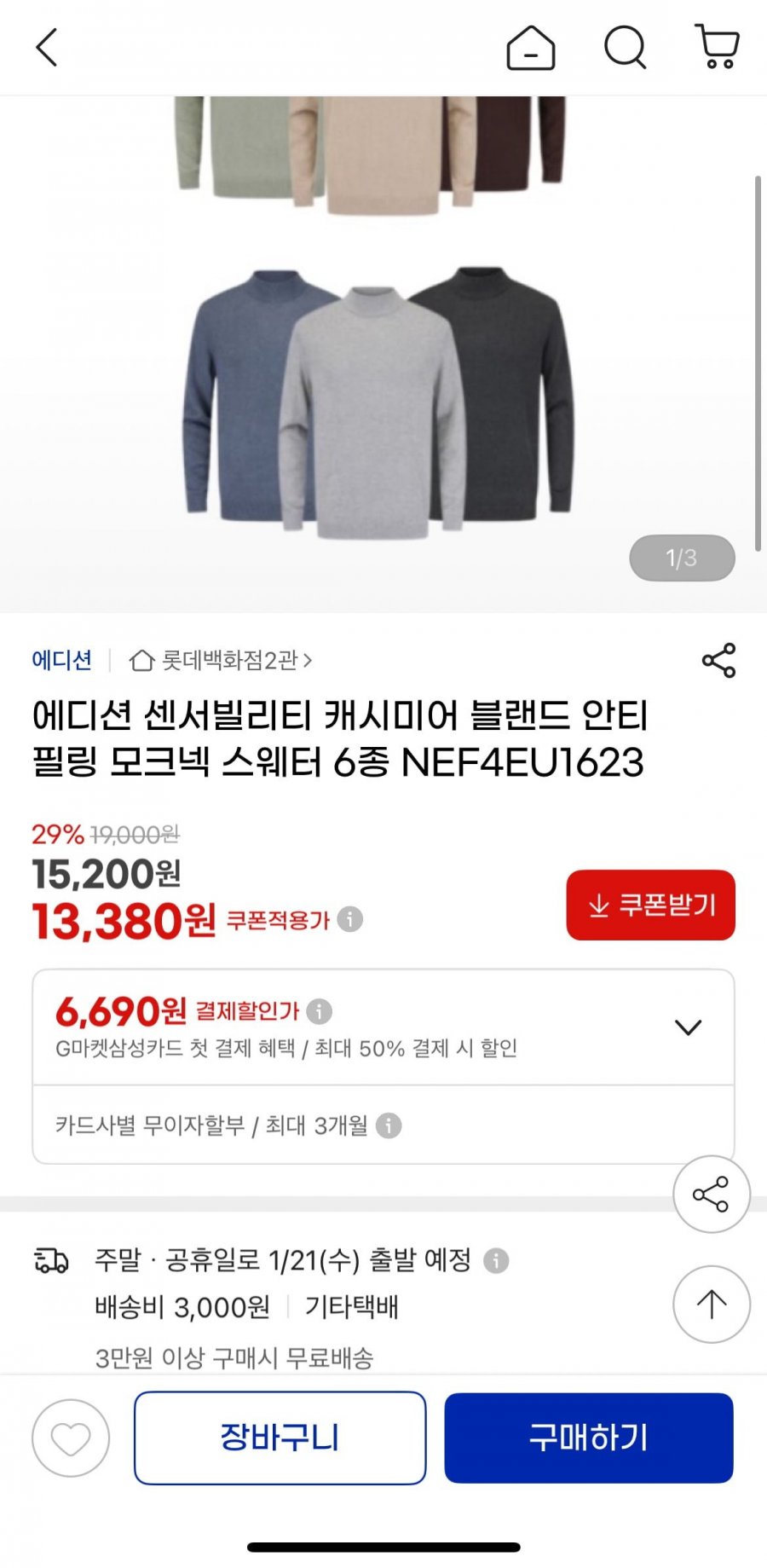Show info for 쿠폰적용가 price
The width and height of the screenshot is (767, 1568).
click(x=350, y=919)
